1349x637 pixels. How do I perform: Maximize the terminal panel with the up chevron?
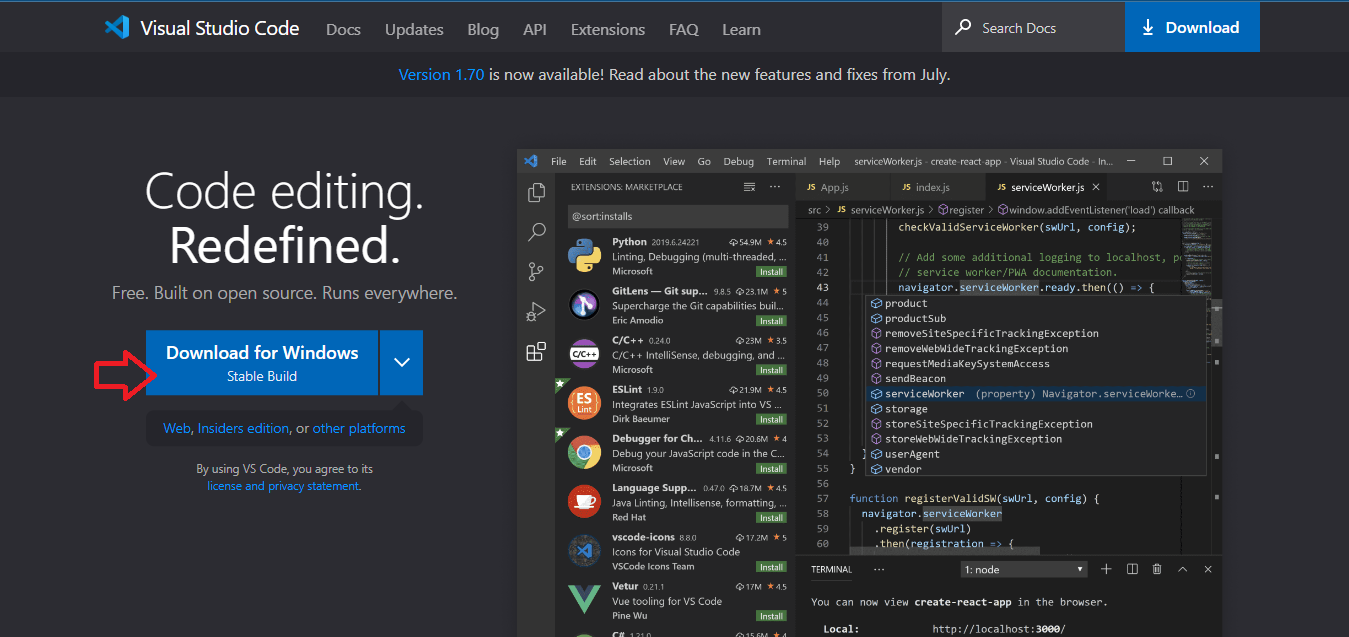coord(1182,569)
